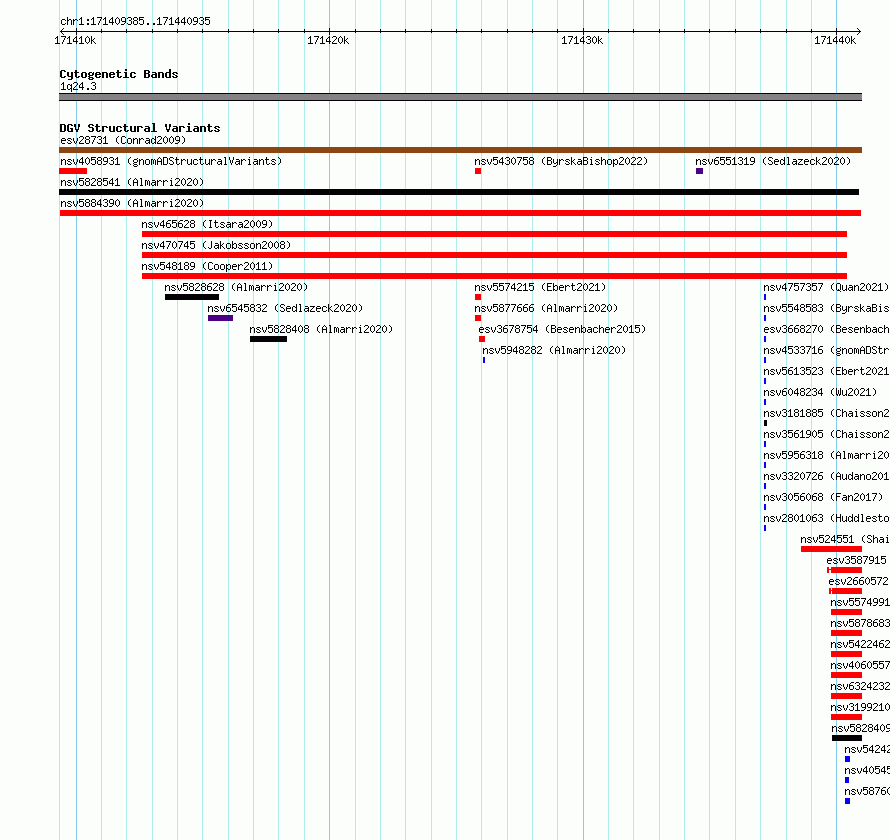Click the 171440k ruler position
The image size is (890, 840).
coord(835,40)
